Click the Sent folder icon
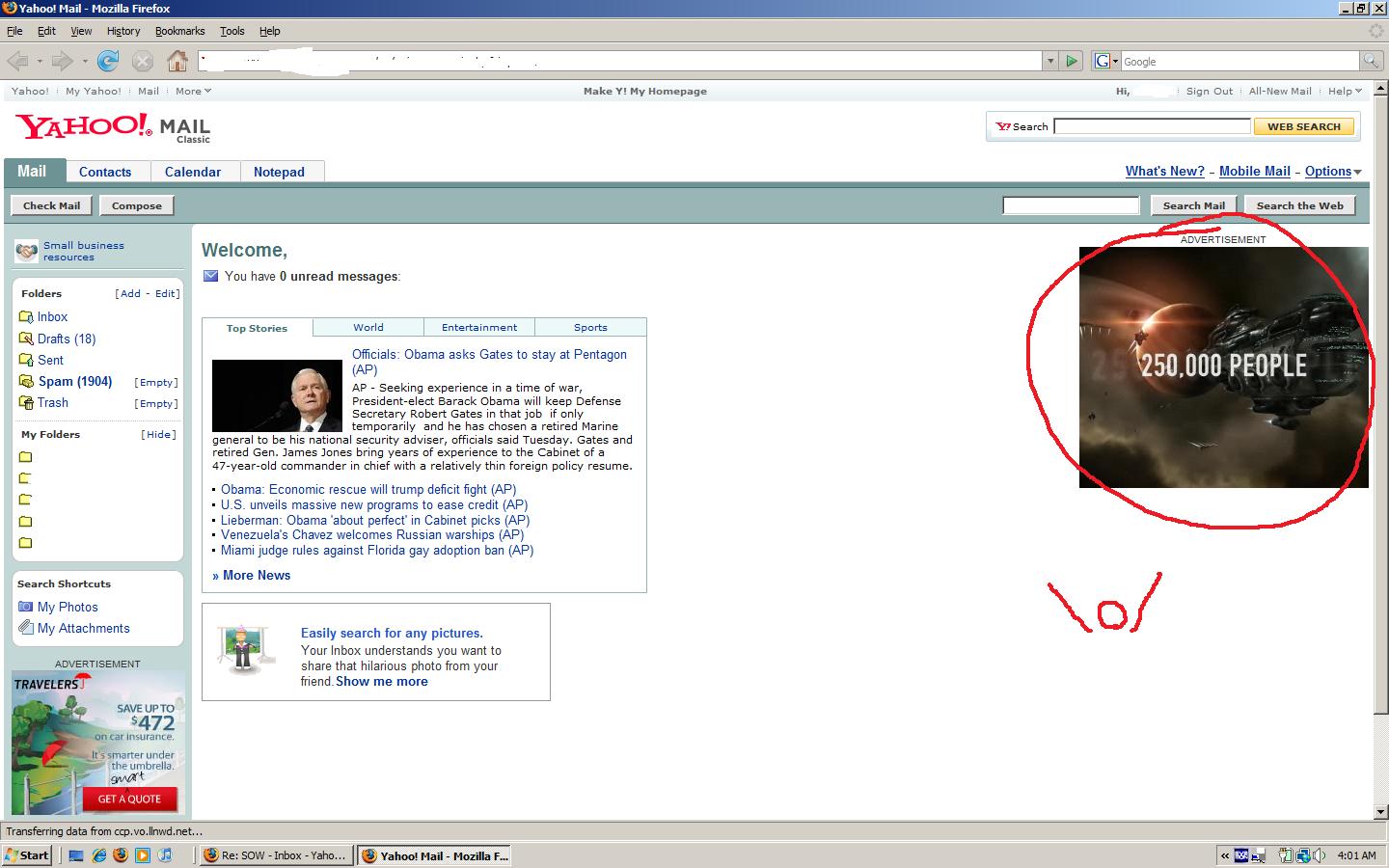 pyautogui.click(x=26, y=360)
